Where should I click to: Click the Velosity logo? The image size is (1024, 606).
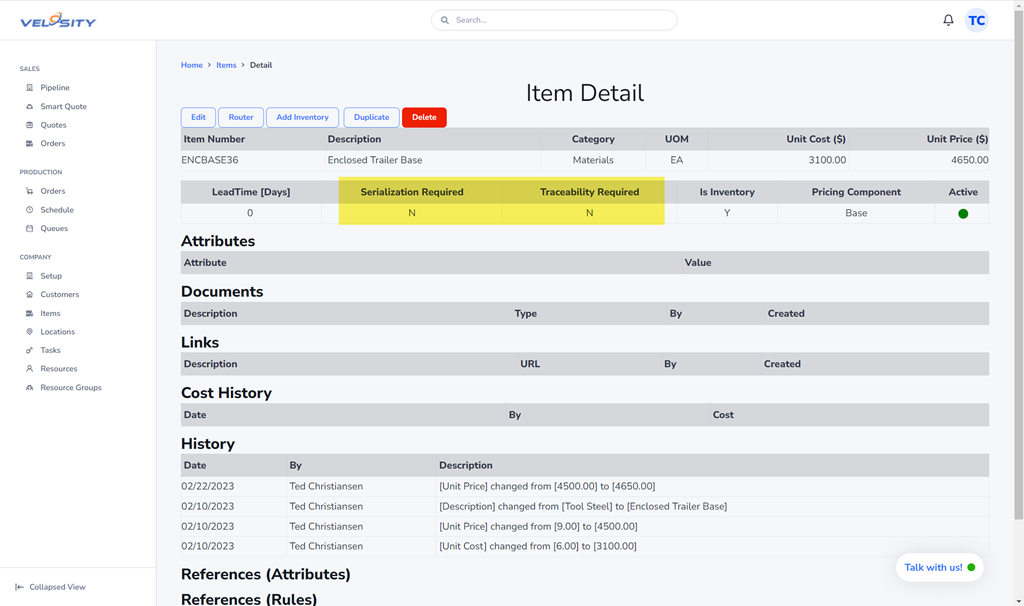coord(58,21)
